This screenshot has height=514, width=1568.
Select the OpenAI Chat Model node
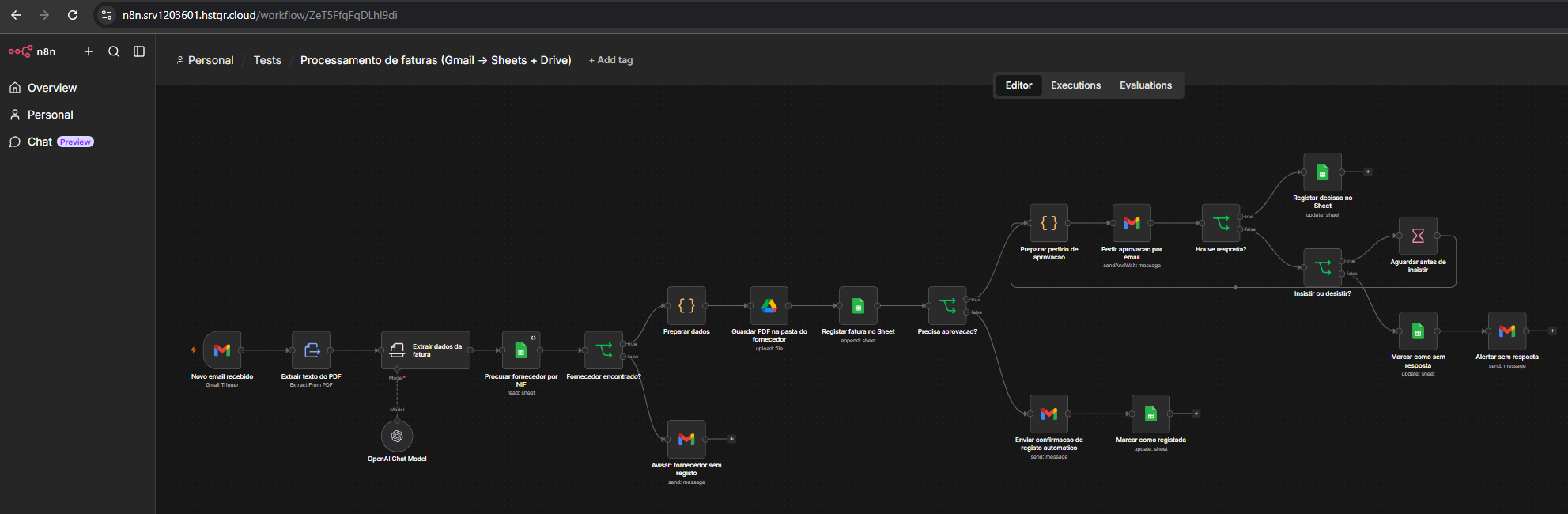pyautogui.click(x=397, y=436)
